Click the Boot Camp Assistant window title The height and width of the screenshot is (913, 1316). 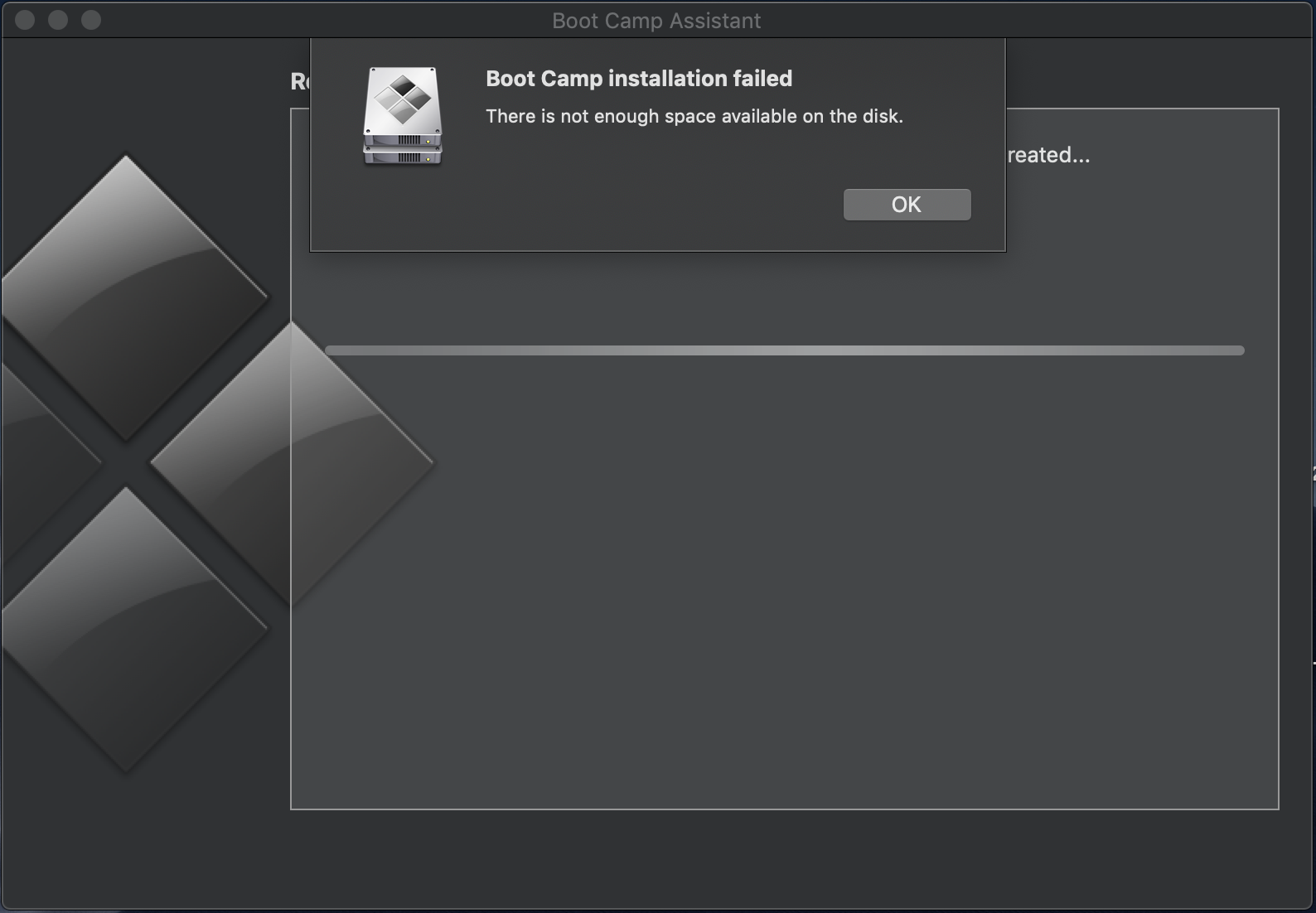[656, 21]
